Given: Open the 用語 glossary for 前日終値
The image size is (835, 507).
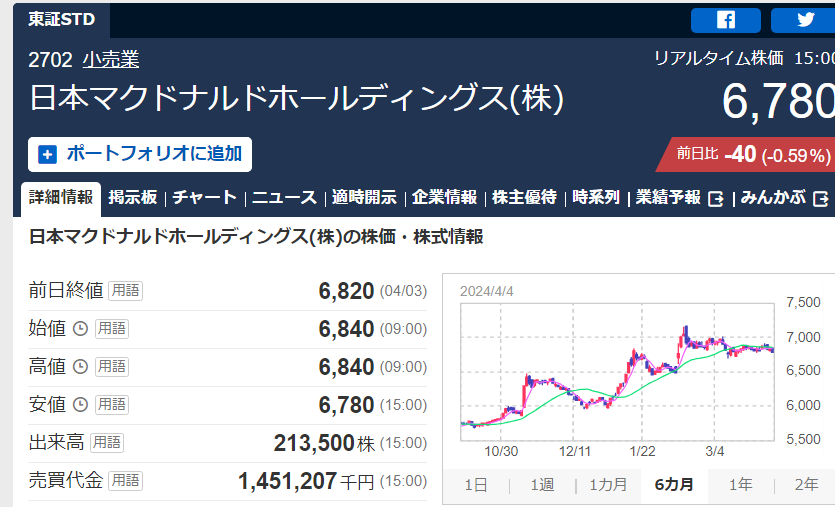Looking at the screenshot, I should [126, 291].
